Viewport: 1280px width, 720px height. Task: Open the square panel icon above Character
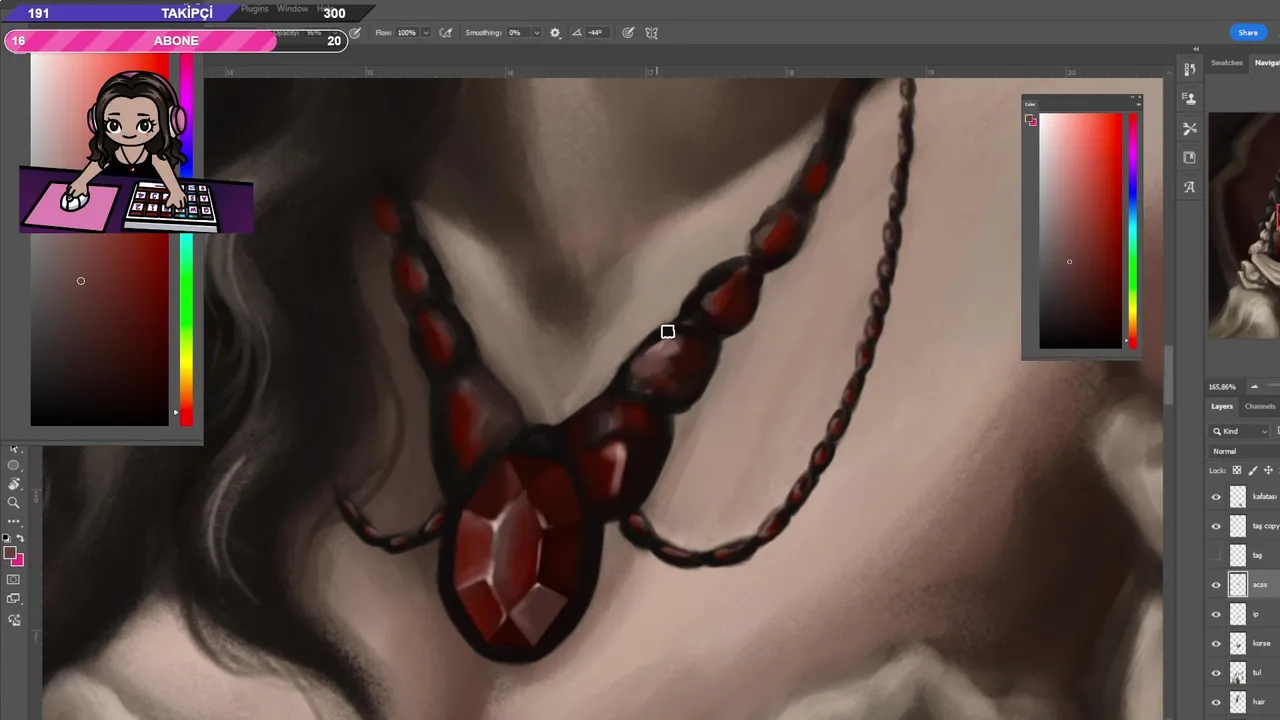point(1189,158)
